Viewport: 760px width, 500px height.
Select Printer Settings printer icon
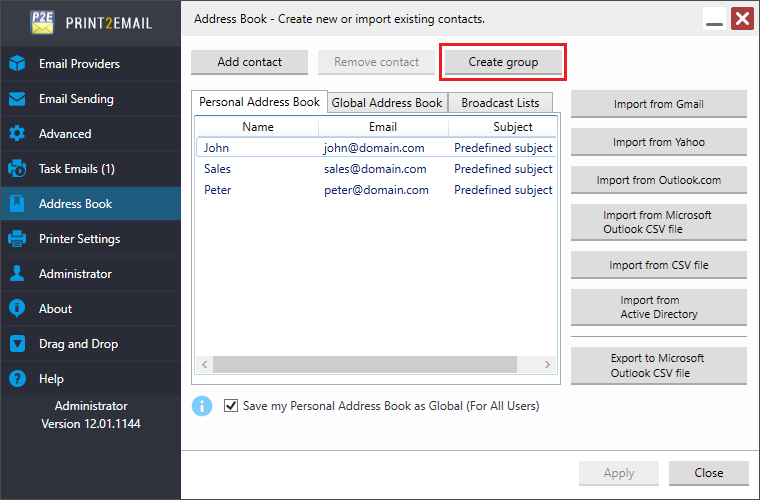pyautogui.click(x=17, y=238)
